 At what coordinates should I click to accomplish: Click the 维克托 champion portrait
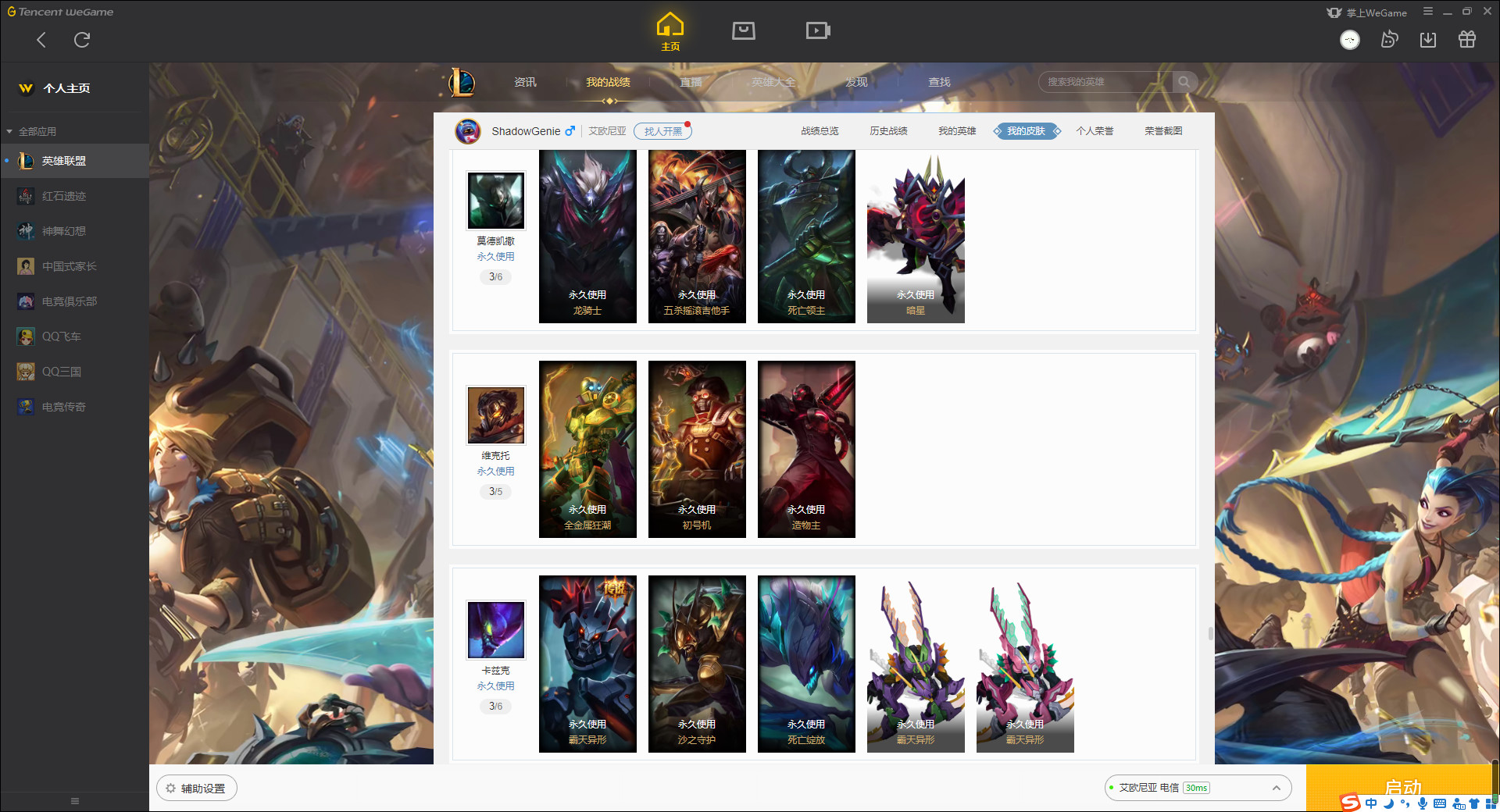point(496,415)
